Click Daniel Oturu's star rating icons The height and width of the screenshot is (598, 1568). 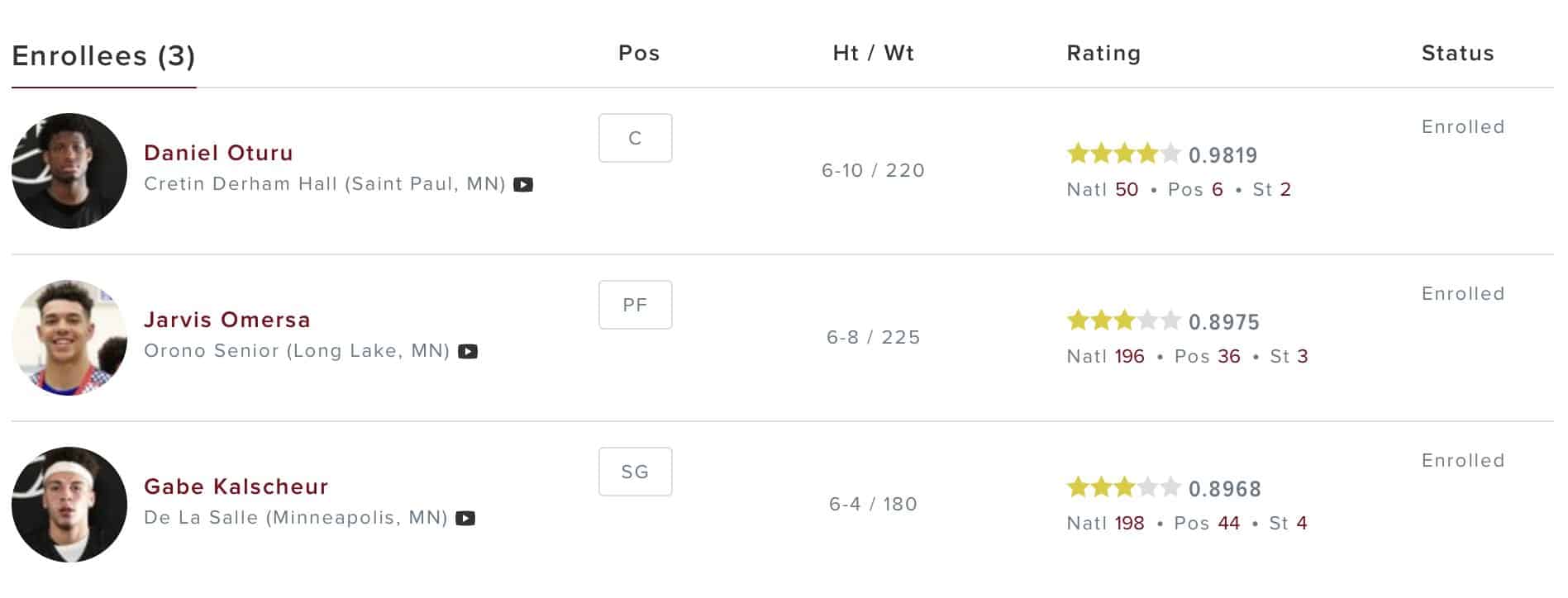click(1123, 154)
